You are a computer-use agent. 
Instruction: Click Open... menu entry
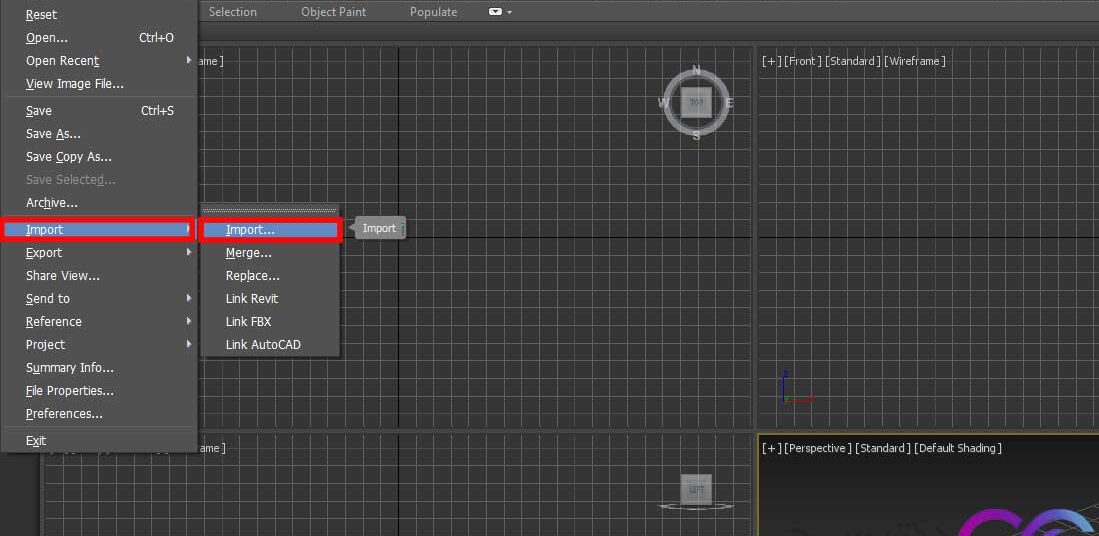point(98,38)
